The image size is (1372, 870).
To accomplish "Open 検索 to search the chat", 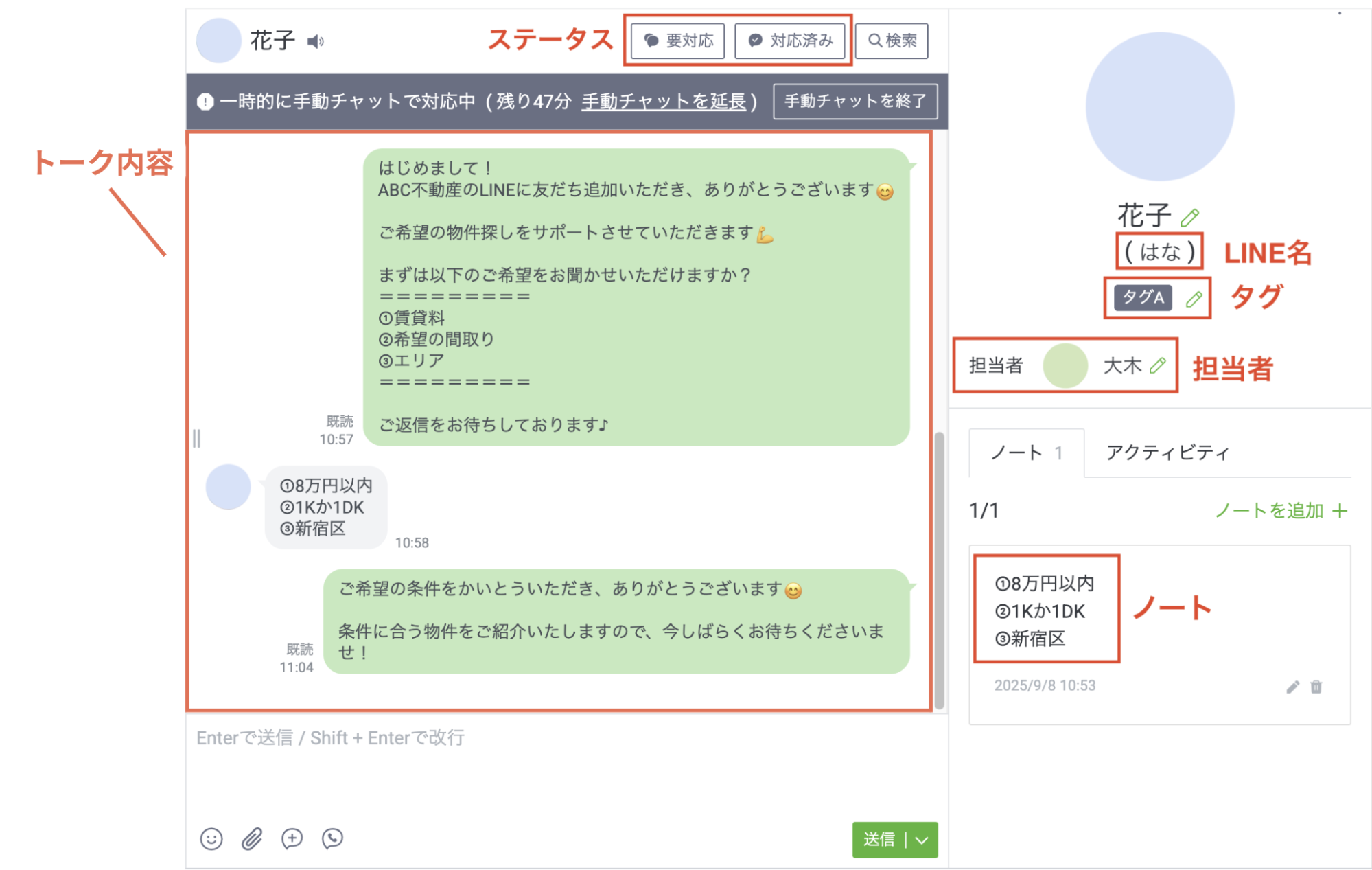I will click(891, 41).
